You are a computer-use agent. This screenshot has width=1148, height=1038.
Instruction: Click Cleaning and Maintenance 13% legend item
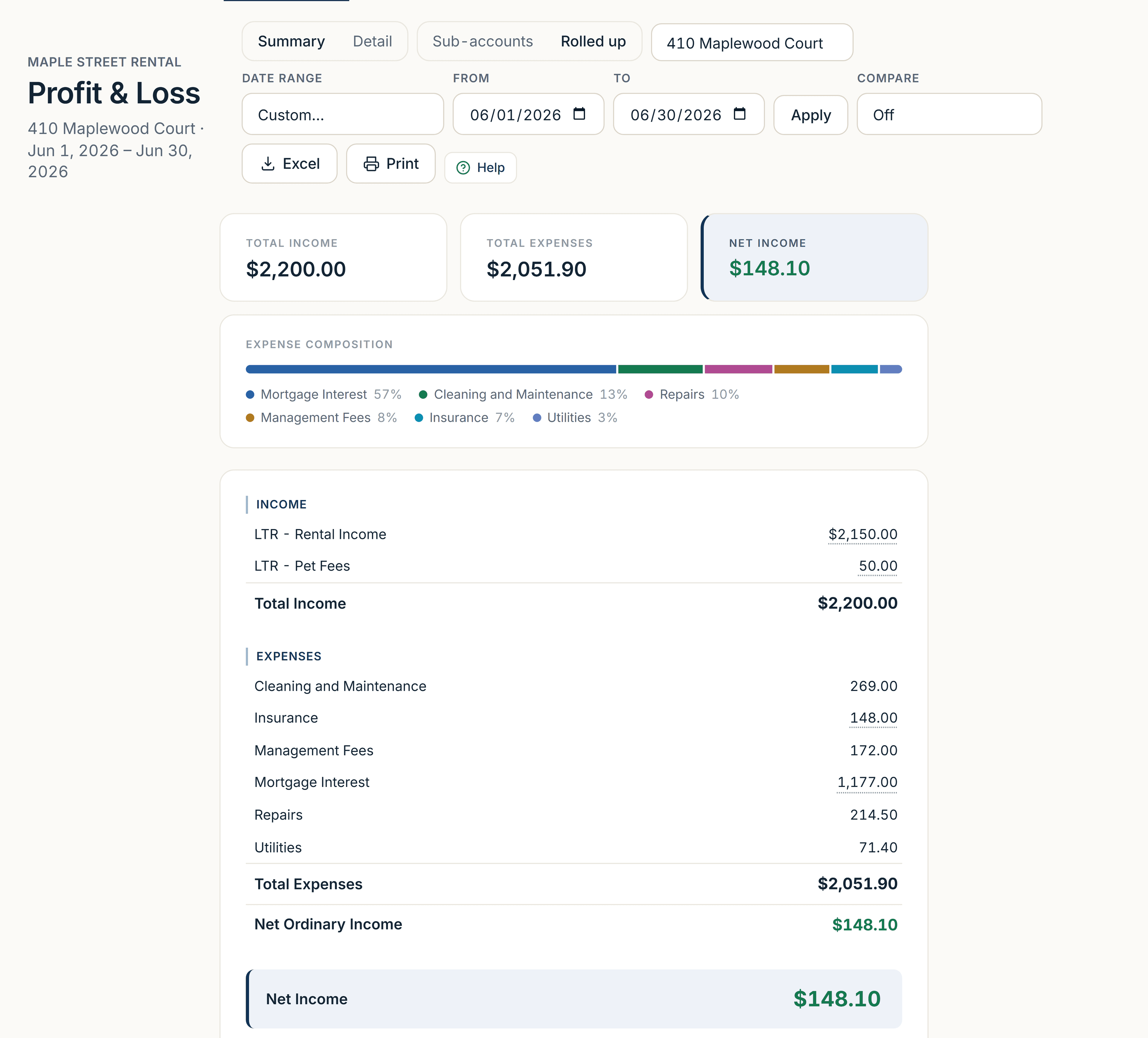523,395
